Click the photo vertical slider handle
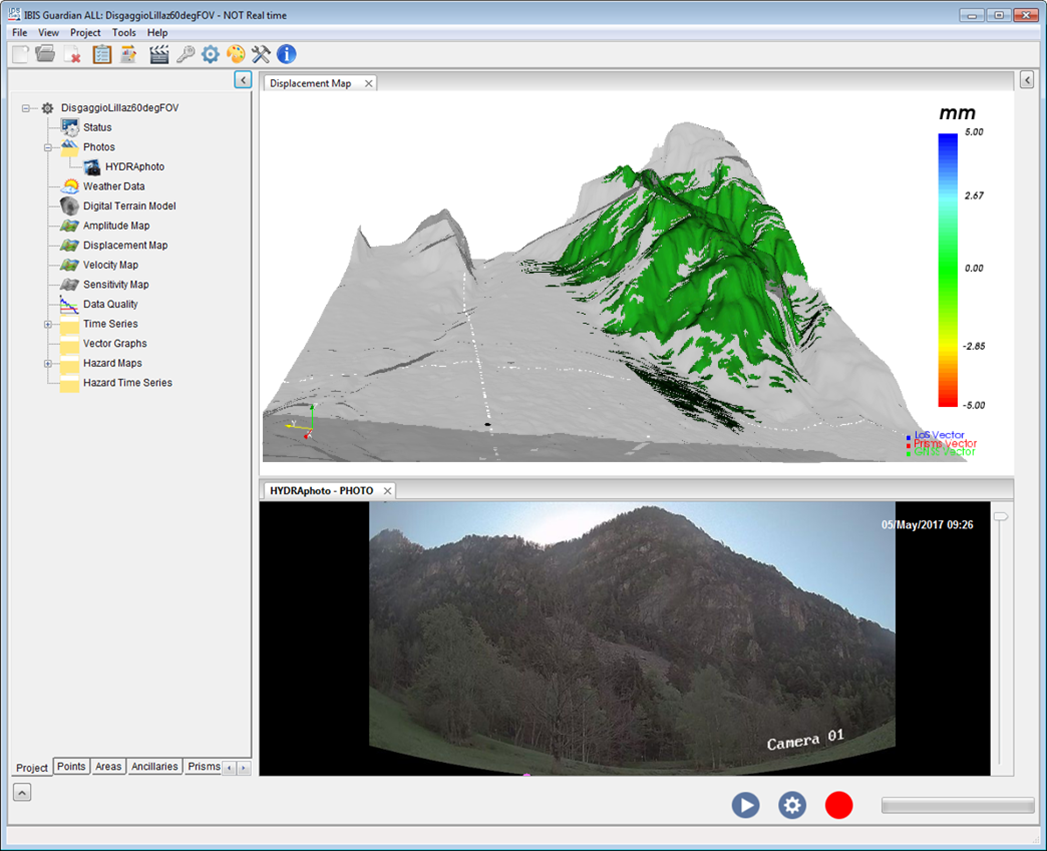 pyautogui.click(x=1000, y=517)
